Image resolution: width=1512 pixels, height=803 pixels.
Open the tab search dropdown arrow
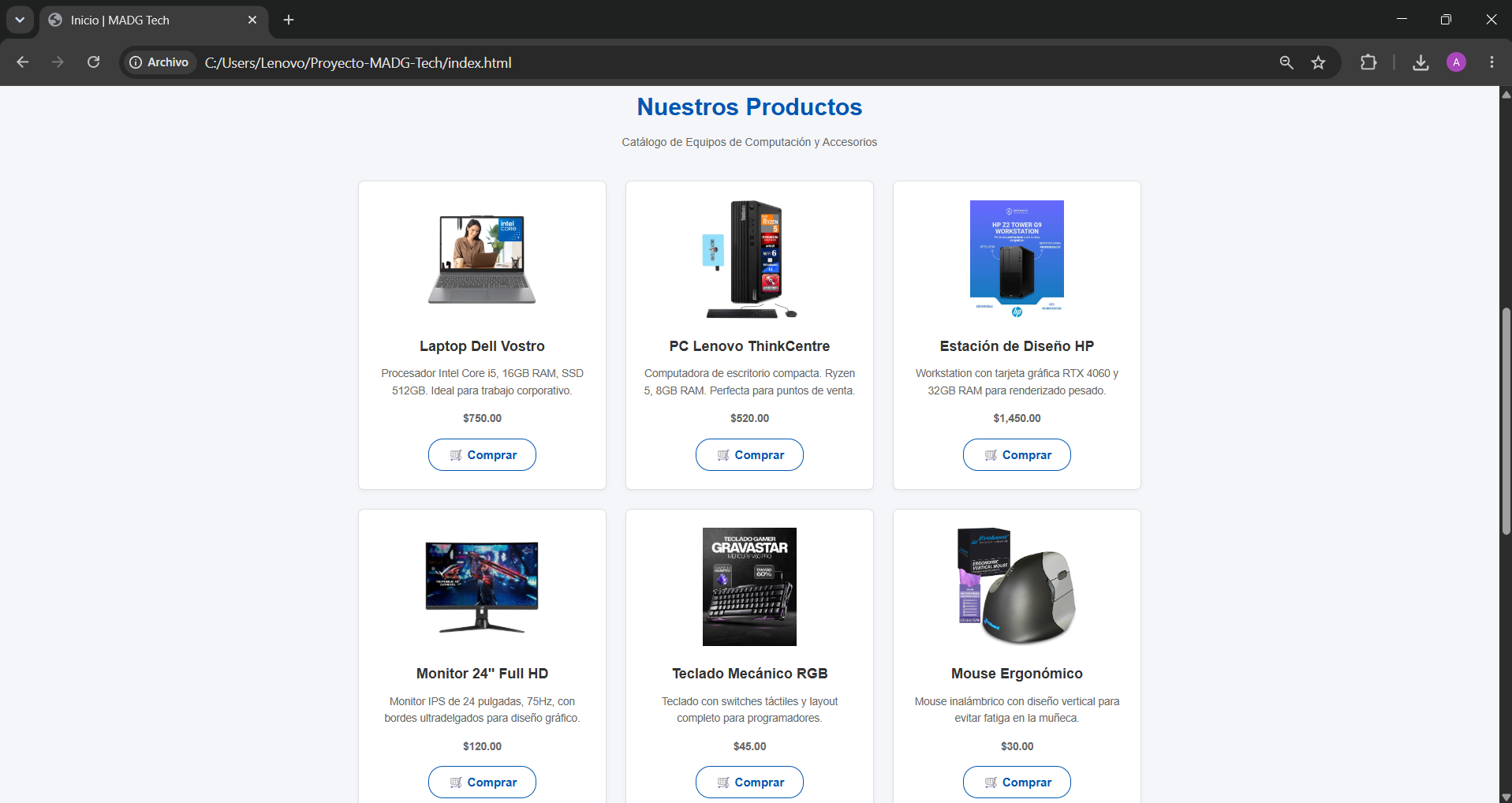20,20
